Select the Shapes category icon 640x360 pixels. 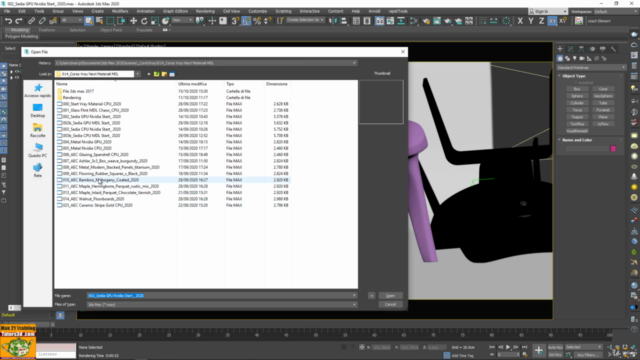[567, 58]
